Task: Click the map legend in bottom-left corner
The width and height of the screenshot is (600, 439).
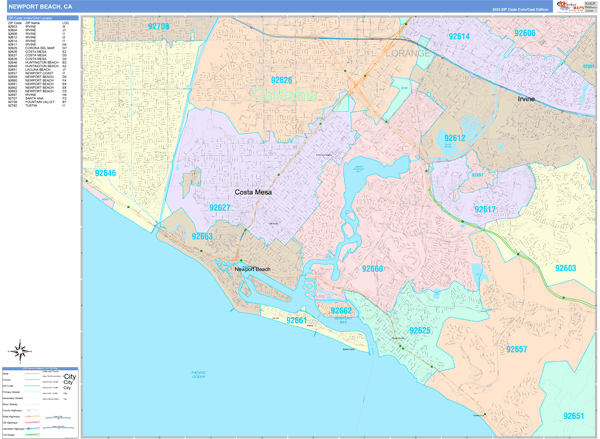Action: 42,405
